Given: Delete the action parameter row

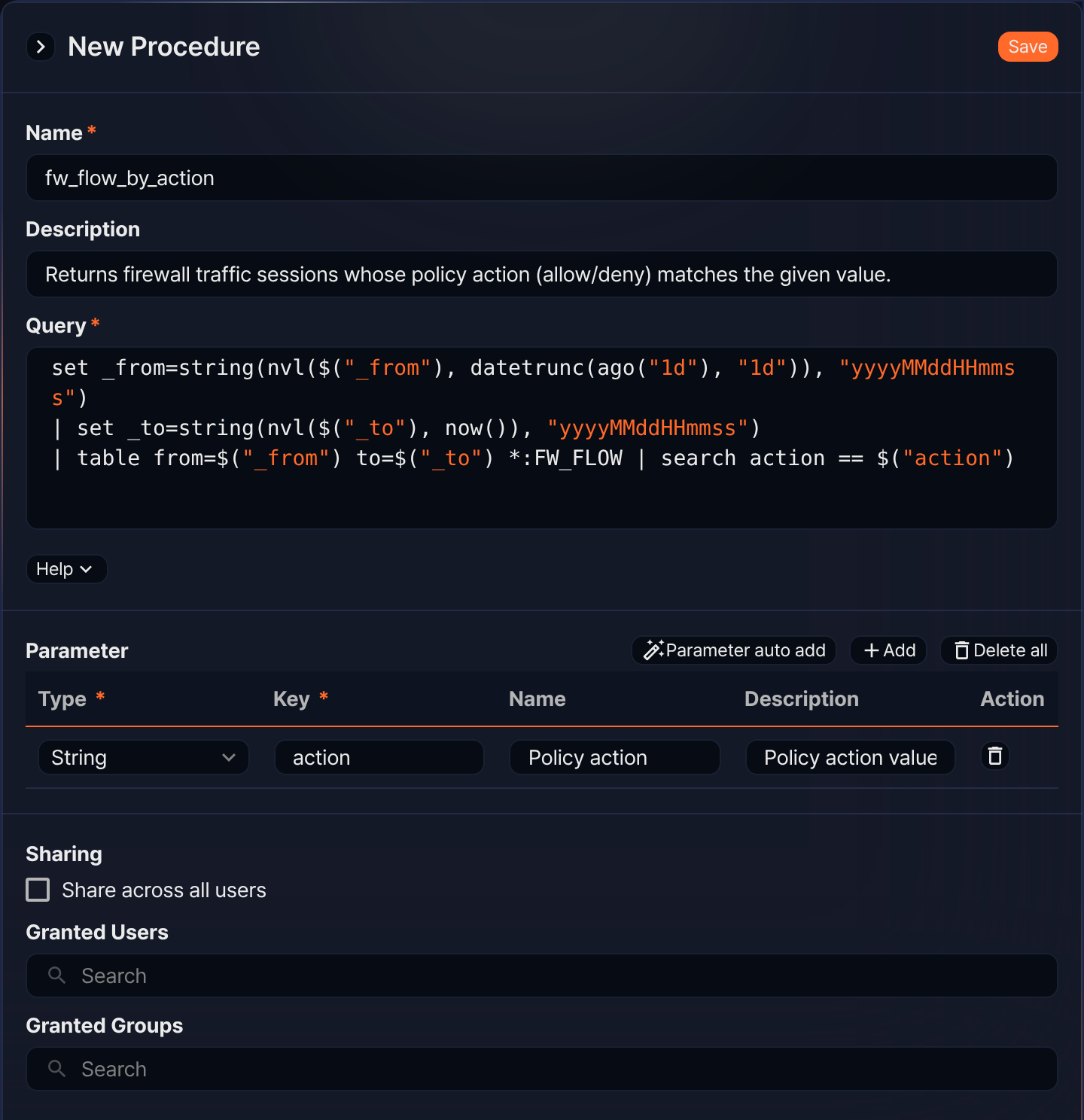Looking at the screenshot, I should point(995,756).
